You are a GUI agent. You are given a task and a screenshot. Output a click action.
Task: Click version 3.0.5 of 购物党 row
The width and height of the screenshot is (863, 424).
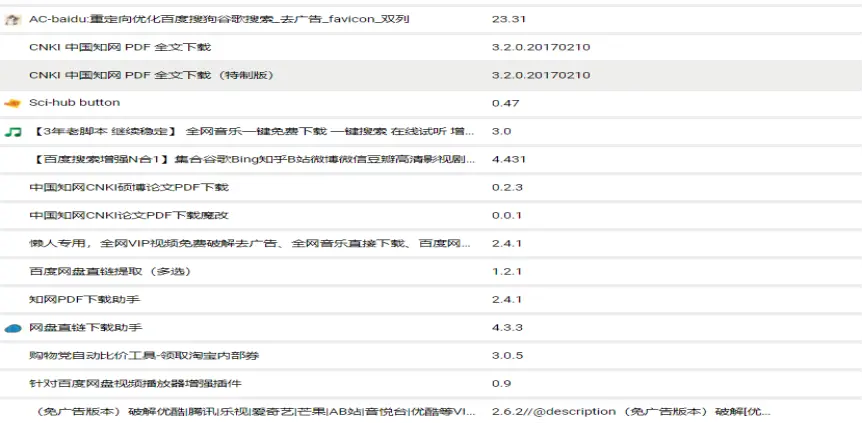pyautogui.click(x=507, y=356)
